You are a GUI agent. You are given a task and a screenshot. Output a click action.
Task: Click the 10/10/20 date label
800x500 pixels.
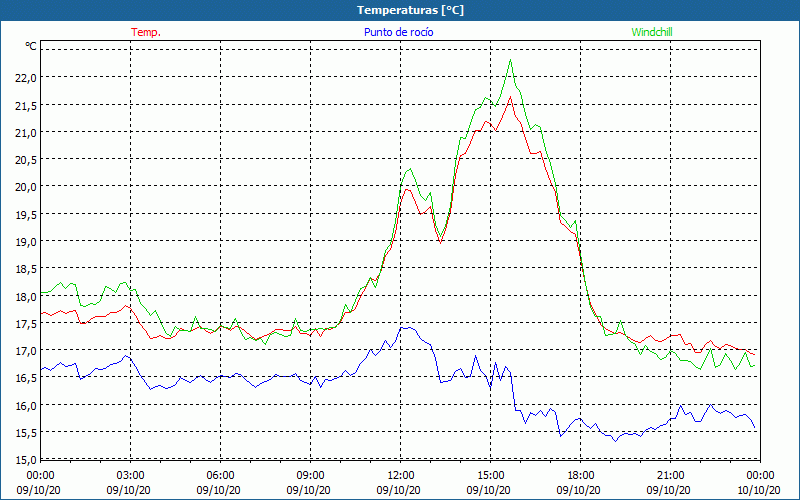pos(759,490)
